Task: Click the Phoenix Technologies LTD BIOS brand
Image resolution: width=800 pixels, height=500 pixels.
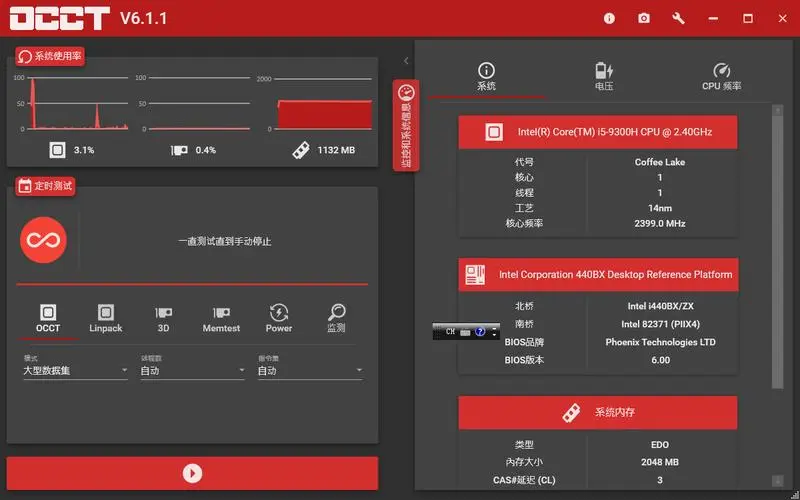Action: [x=660, y=342]
